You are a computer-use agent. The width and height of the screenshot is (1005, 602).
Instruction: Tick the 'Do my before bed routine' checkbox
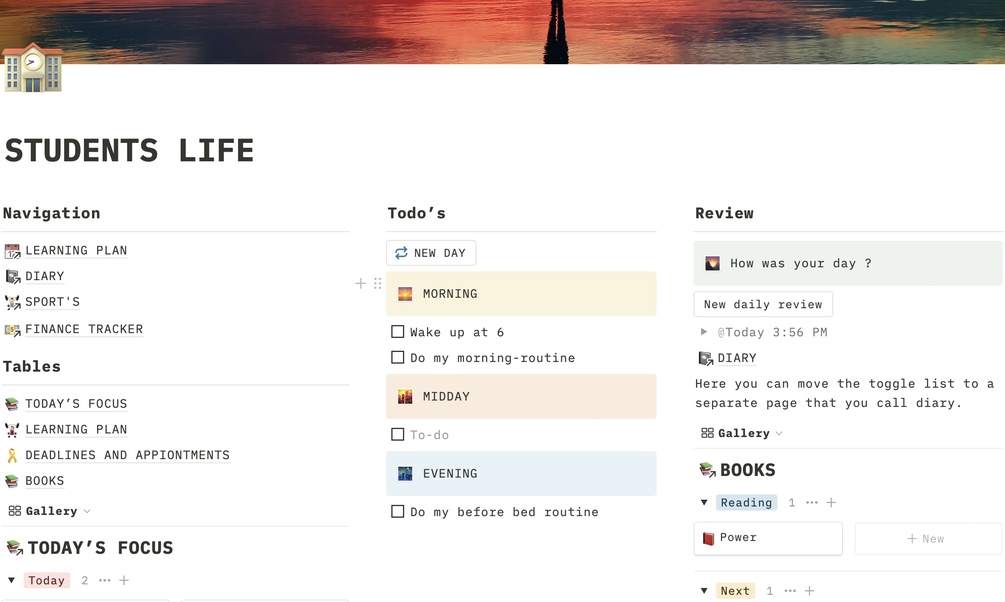[x=398, y=512]
